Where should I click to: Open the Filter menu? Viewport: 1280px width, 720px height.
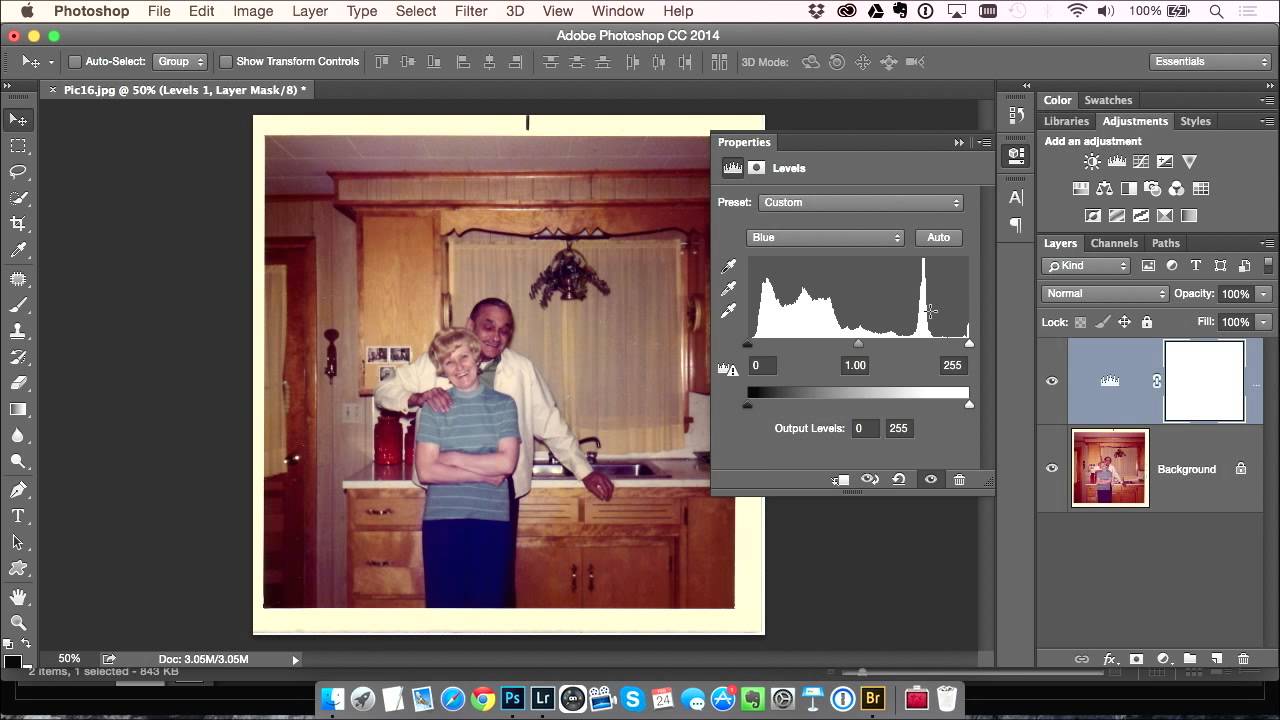(471, 11)
